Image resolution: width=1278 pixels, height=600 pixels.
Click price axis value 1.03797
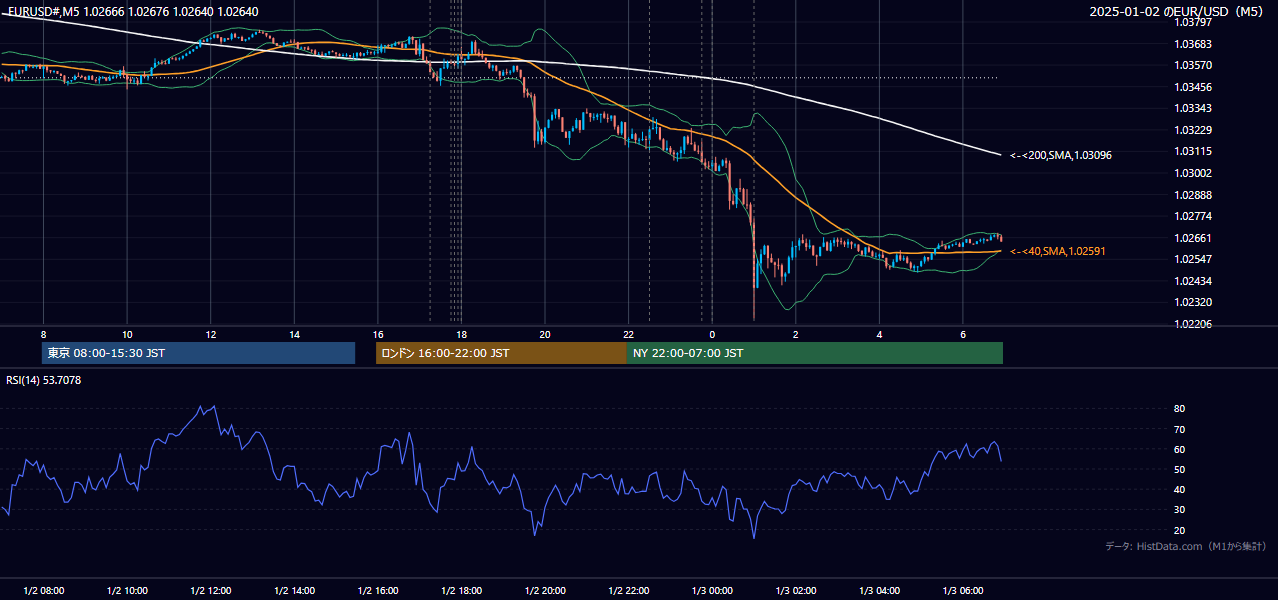[x=1193, y=22]
